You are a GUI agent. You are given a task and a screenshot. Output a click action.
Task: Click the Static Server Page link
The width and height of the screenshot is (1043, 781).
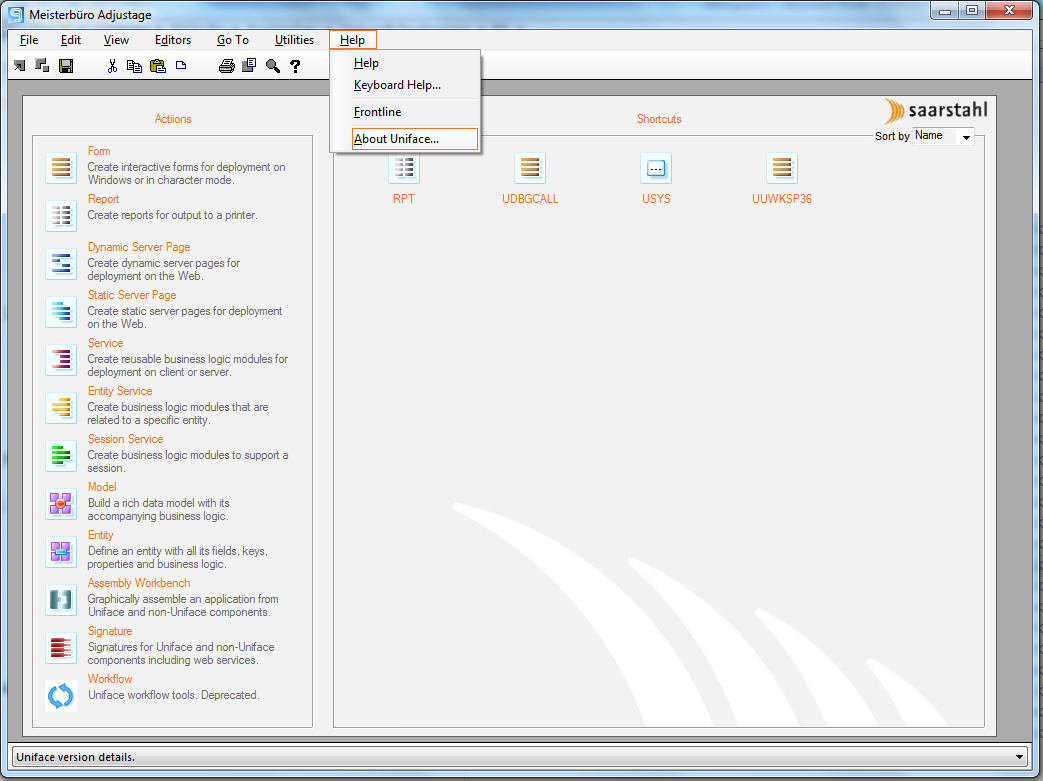click(x=132, y=295)
